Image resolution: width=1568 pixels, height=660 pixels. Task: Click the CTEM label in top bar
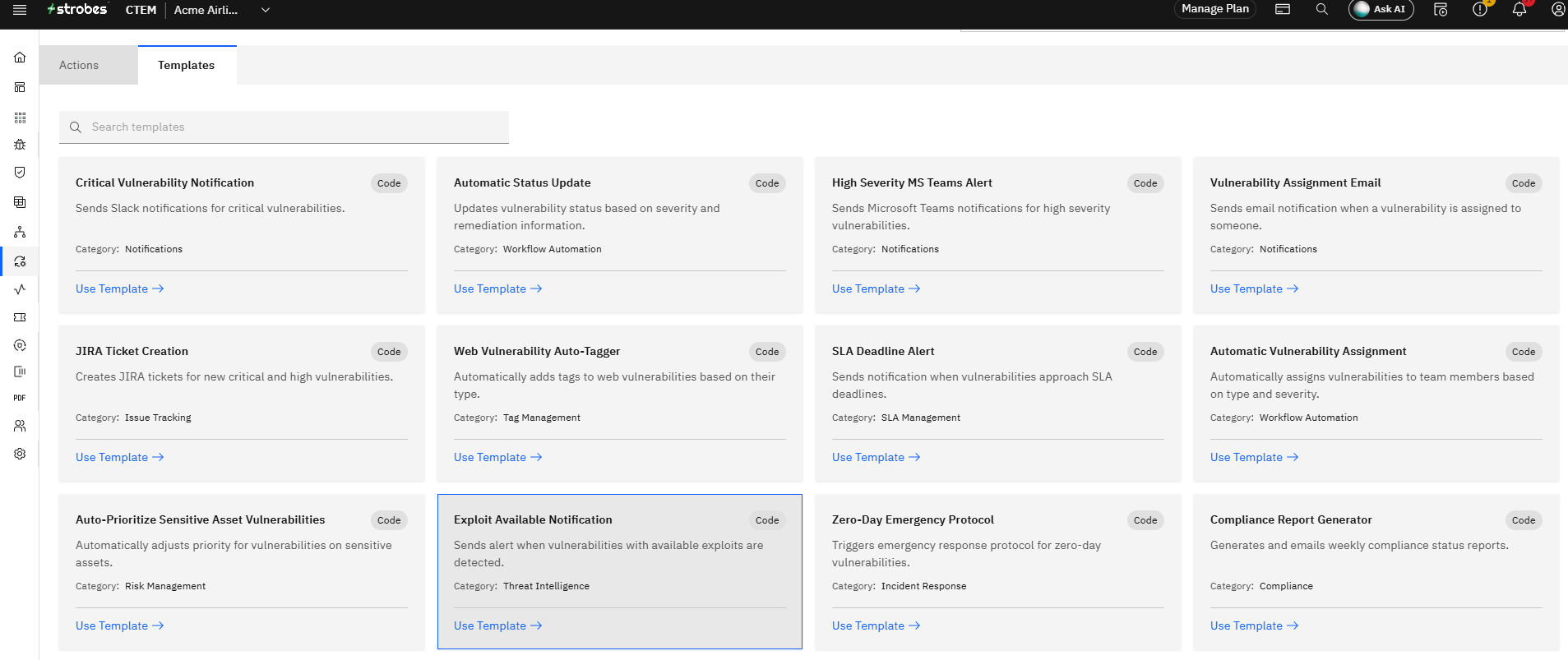coord(141,10)
